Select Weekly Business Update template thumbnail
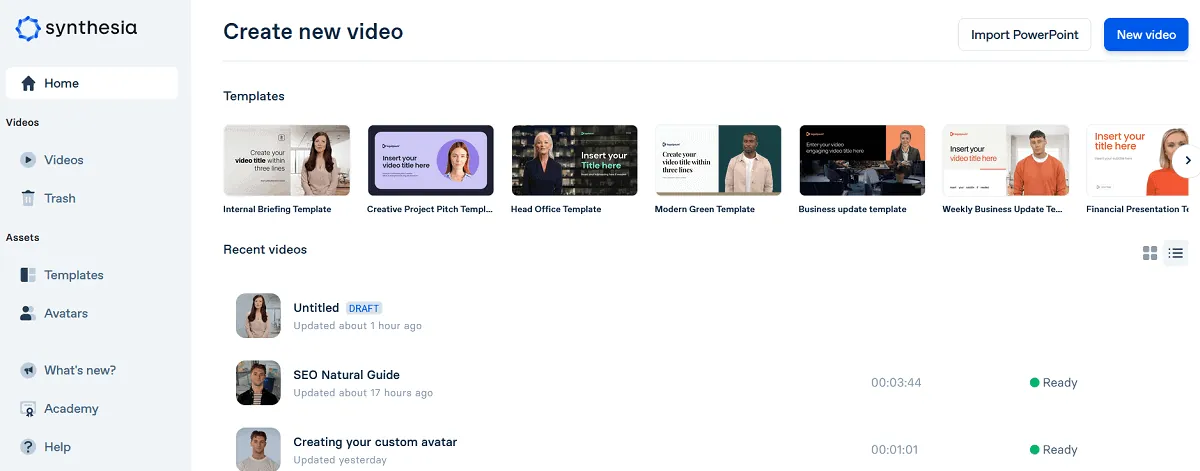Viewport: 1200px width, 471px height. tap(1006, 160)
